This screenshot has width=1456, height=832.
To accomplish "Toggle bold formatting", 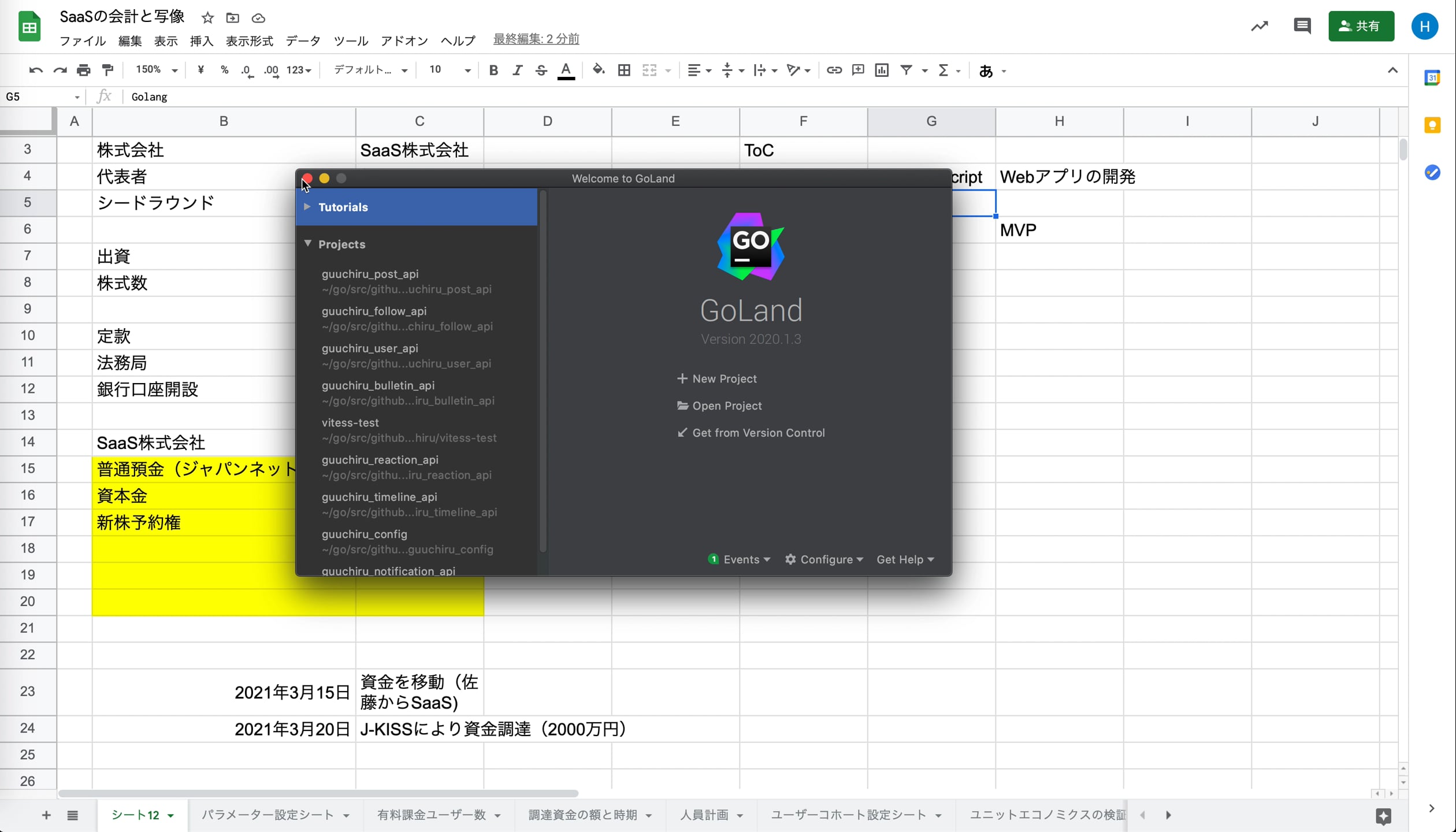I will [x=493, y=70].
